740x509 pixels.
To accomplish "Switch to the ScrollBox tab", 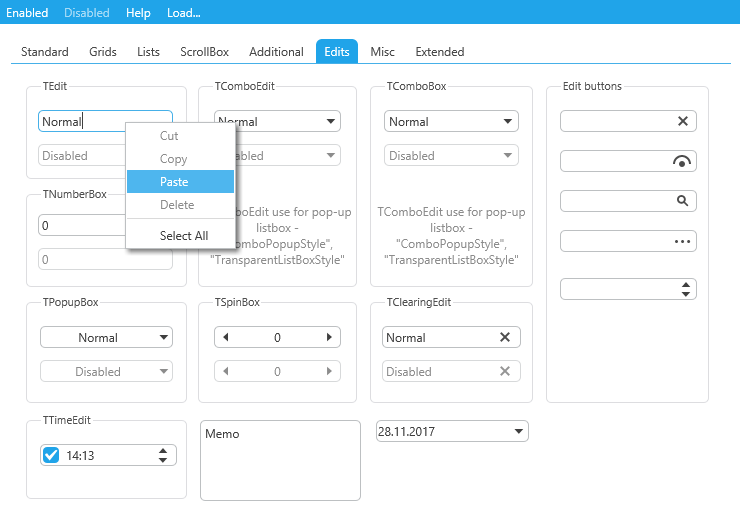I will [x=204, y=51].
